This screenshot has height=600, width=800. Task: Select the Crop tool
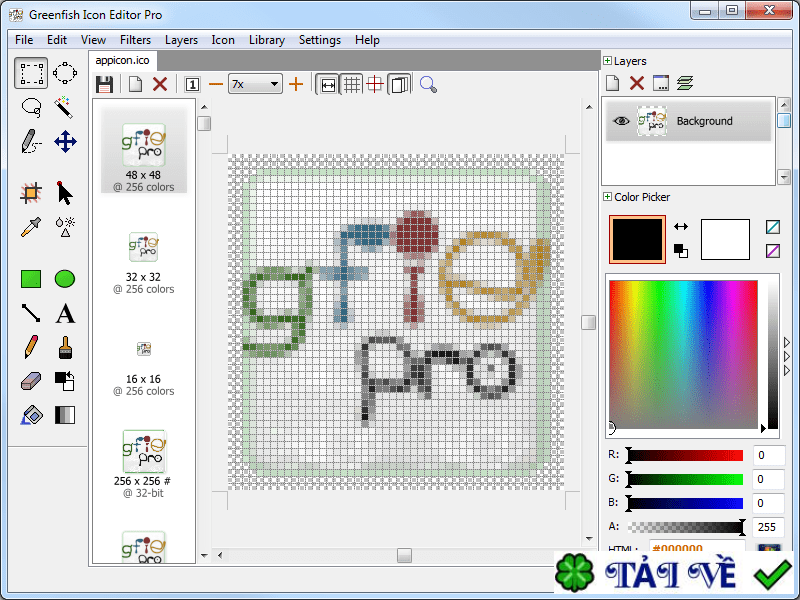click(31, 193)
